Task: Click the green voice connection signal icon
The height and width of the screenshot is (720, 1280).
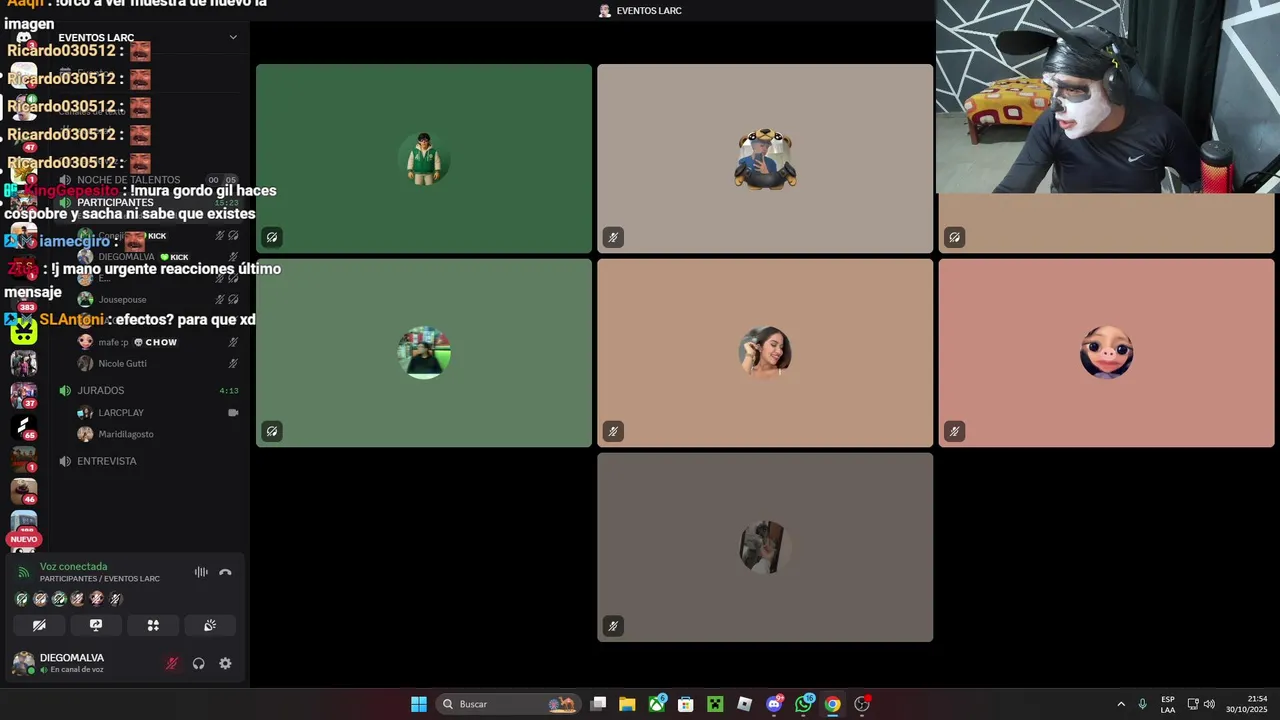Action: tap(24, 572)
